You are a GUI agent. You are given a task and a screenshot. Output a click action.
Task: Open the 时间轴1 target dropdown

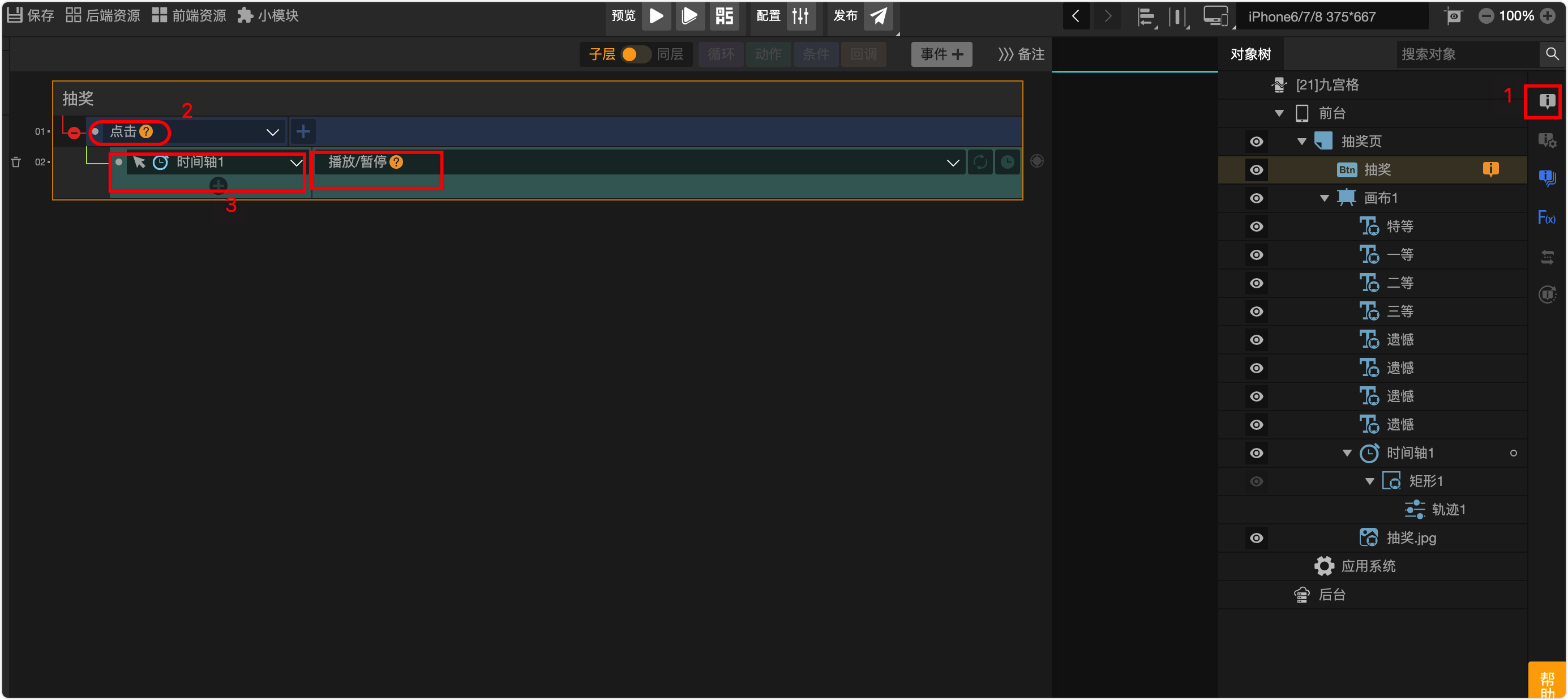(x=296, y=163)
